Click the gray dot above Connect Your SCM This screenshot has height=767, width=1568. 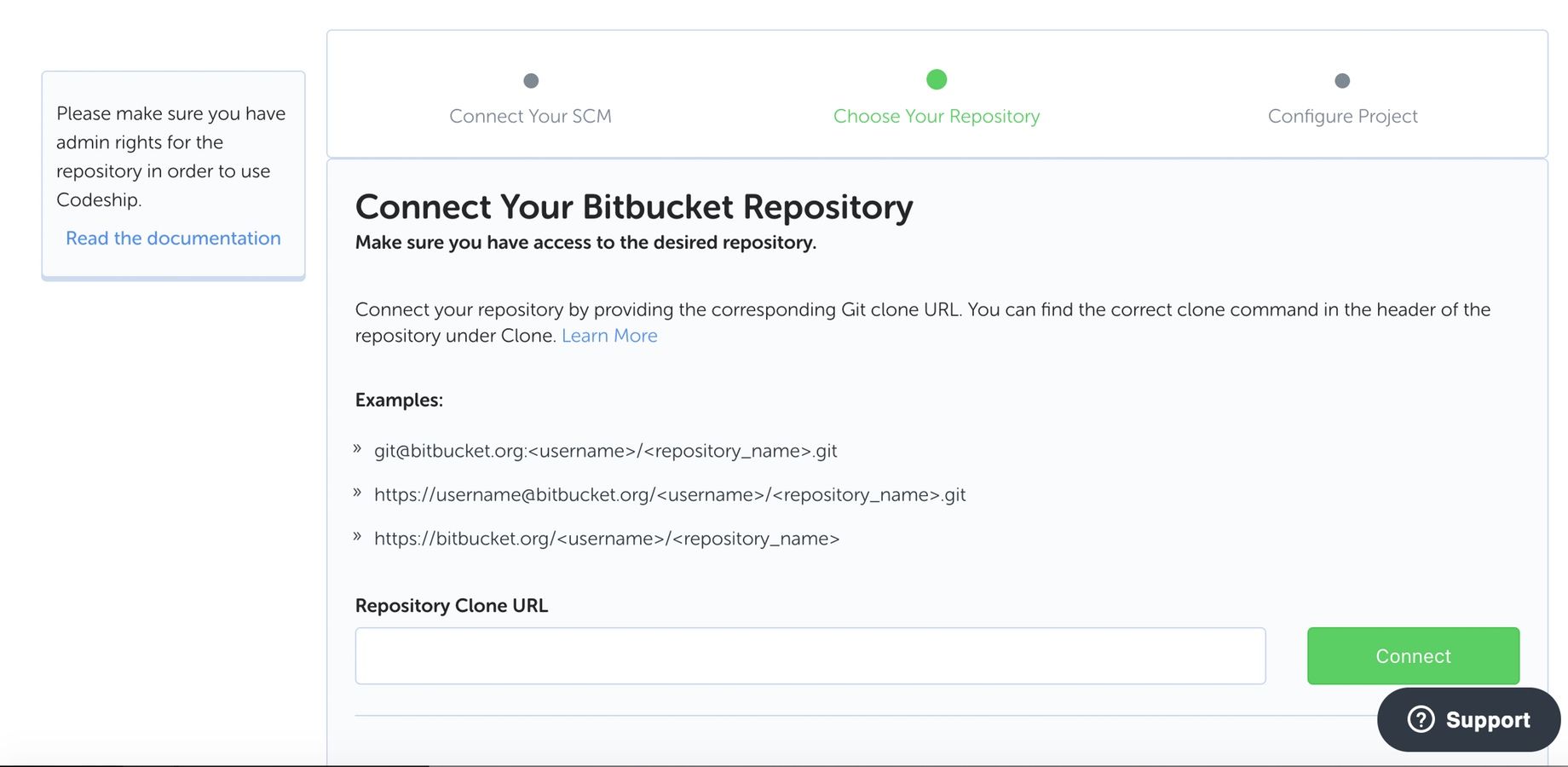[531, 81]
